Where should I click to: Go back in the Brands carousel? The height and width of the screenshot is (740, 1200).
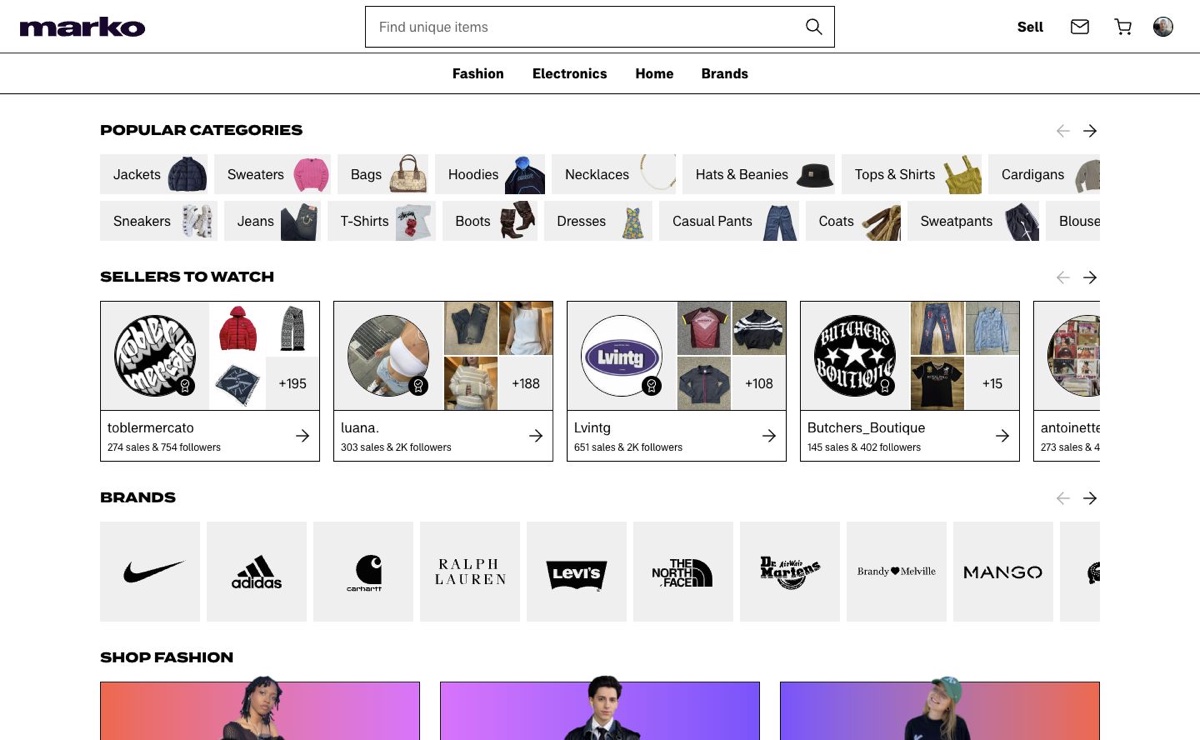point(1063,498)
